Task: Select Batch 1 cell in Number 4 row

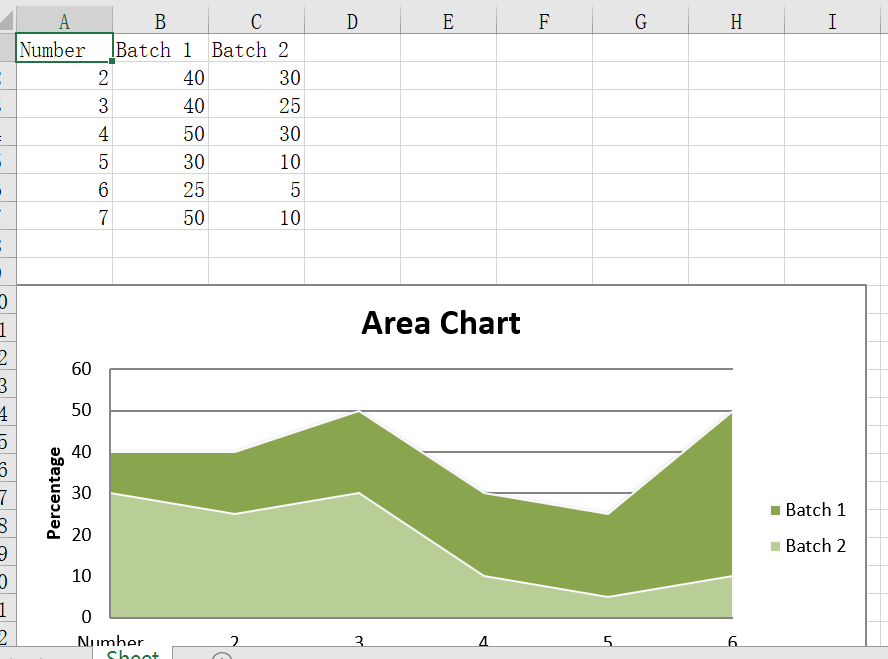Action: [161, 132]
